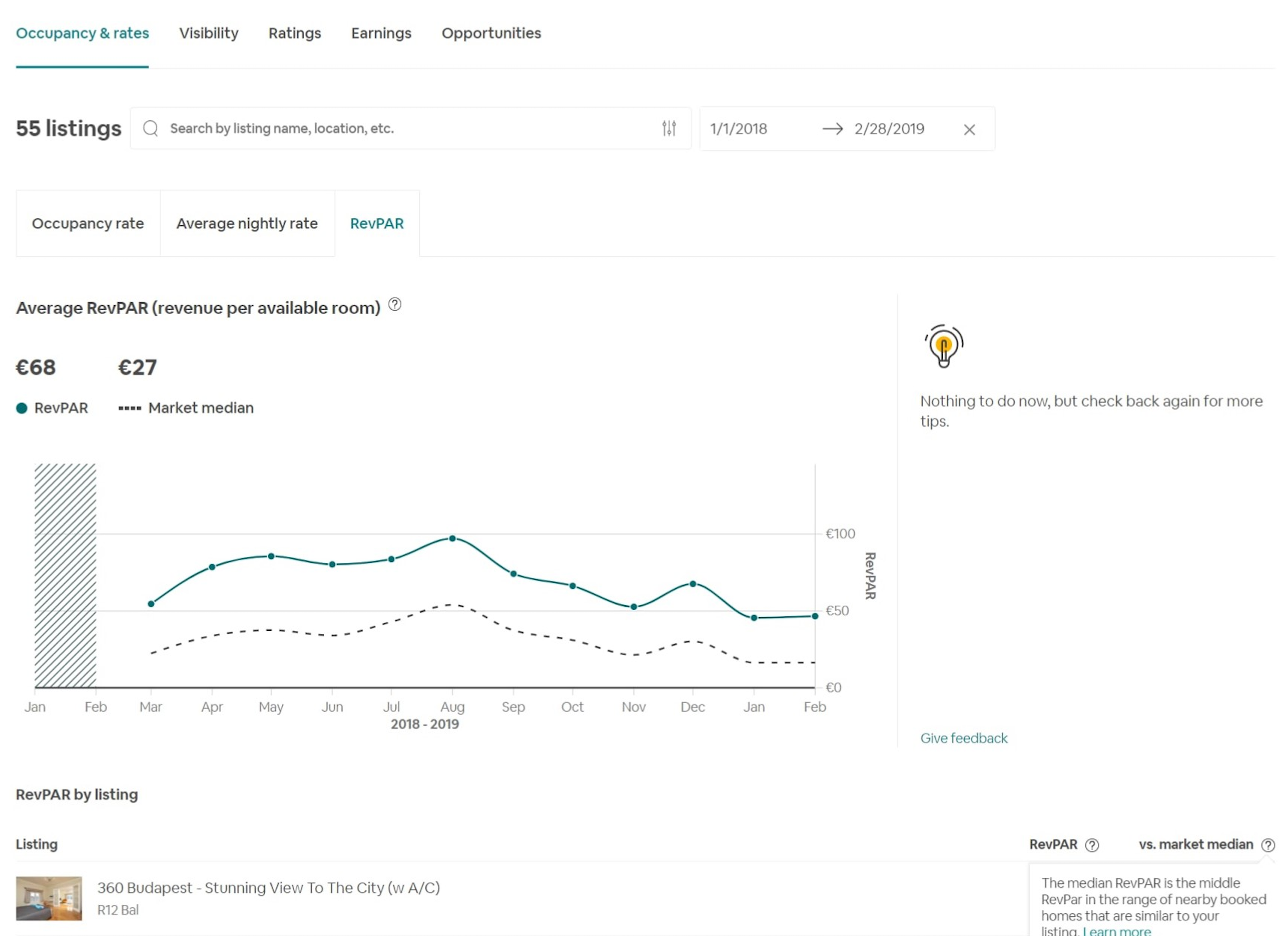
Task: Click the December RevPAR data point
Action: click(693, 583)
